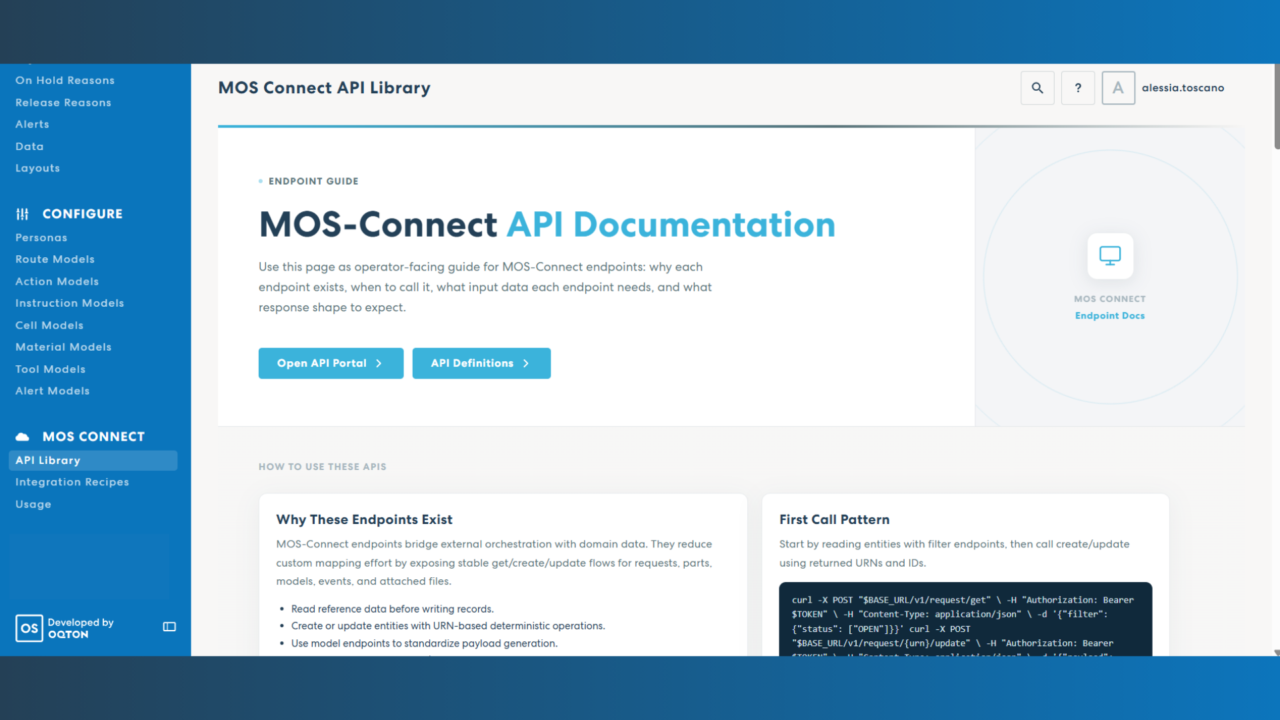
Task: Open the Data sidebar item
Action: pyautogui.click(x=29, y=146)
